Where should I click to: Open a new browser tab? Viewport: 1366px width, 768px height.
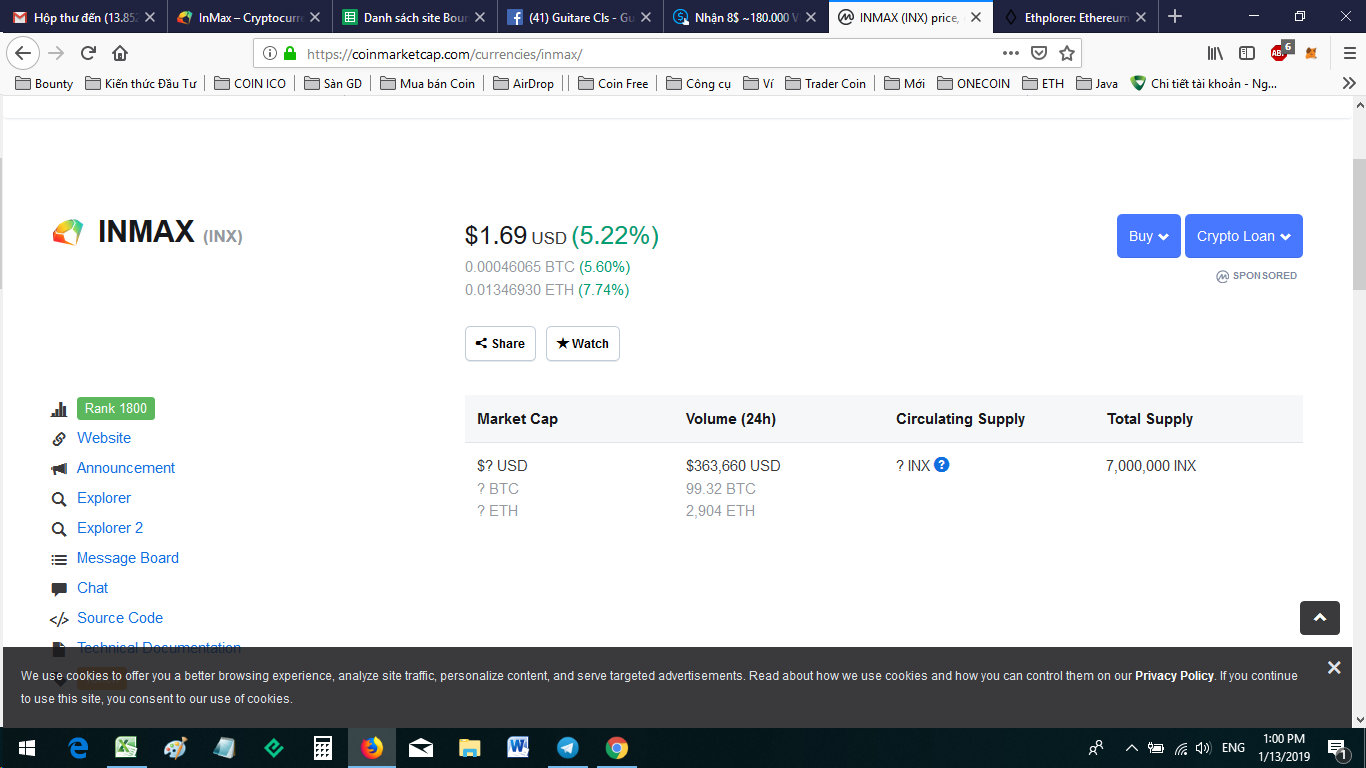tap(1175, 16)
